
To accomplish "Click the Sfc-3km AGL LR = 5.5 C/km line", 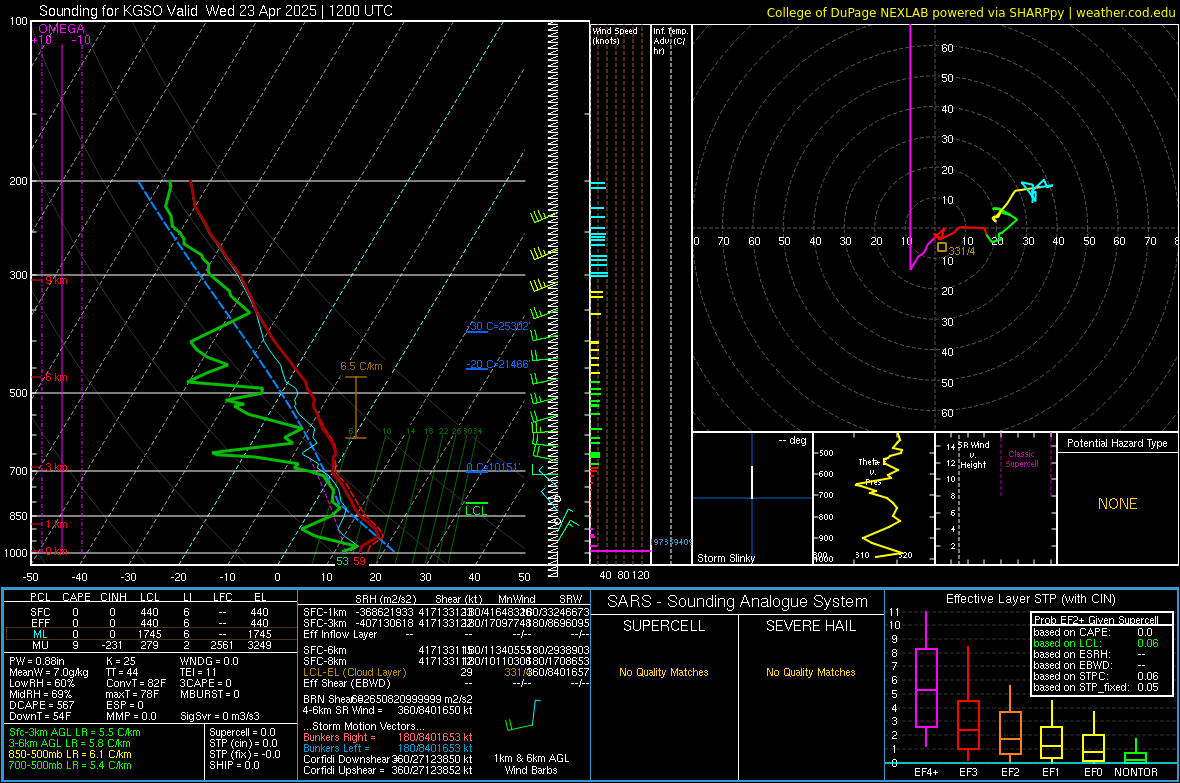I will click(75, 732).
